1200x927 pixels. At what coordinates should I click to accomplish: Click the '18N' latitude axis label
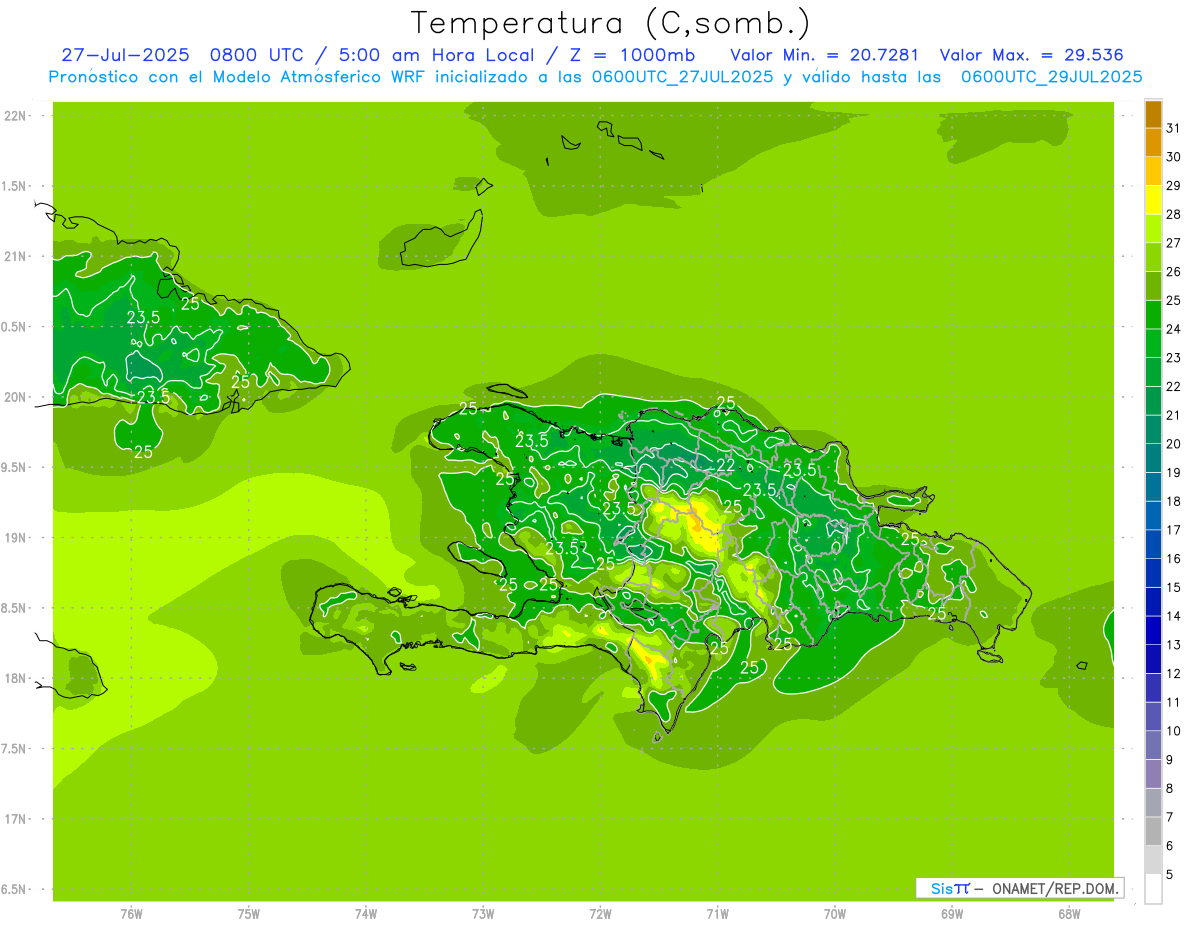click(15, 678)
